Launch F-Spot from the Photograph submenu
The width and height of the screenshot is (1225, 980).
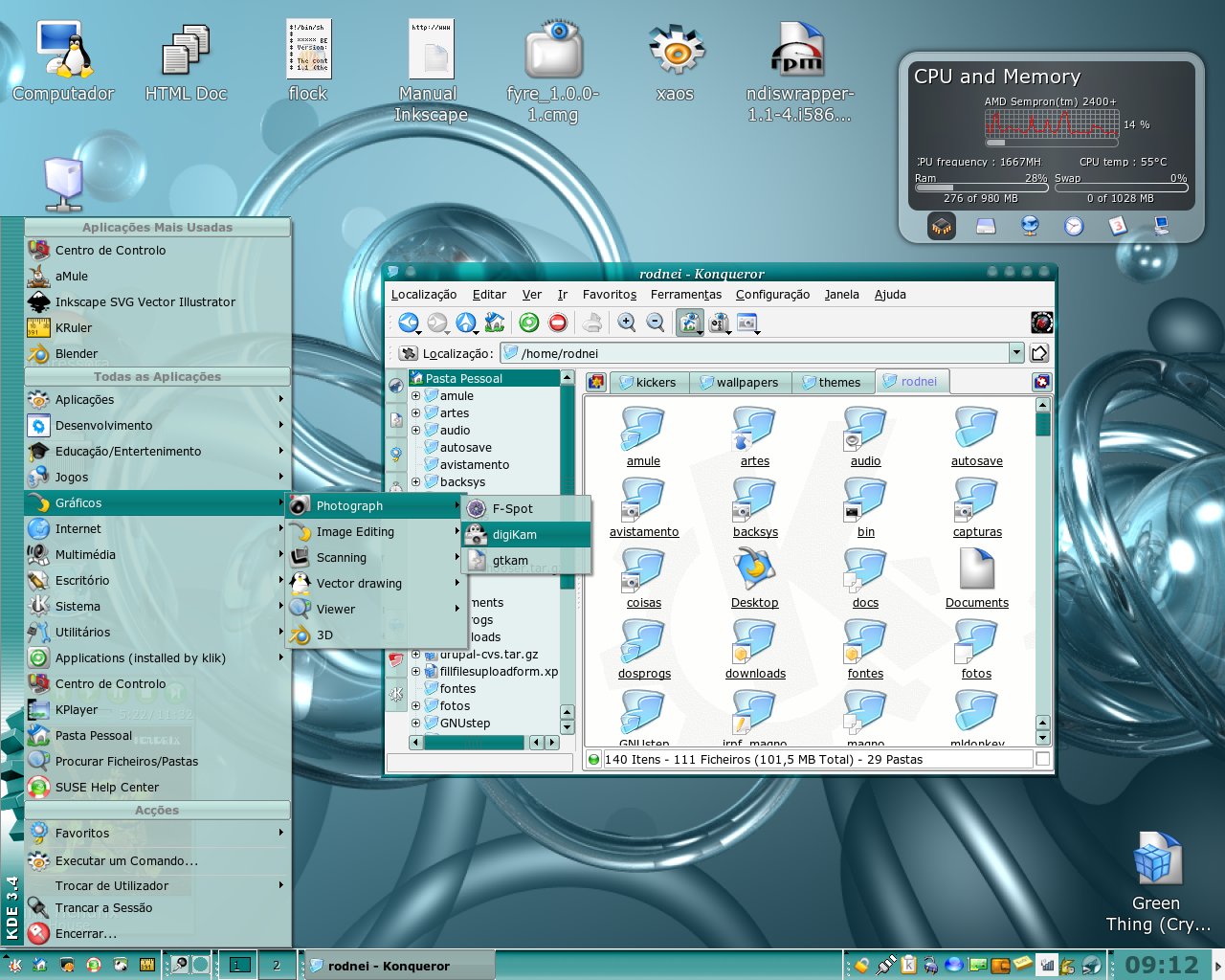coord(526,509)
